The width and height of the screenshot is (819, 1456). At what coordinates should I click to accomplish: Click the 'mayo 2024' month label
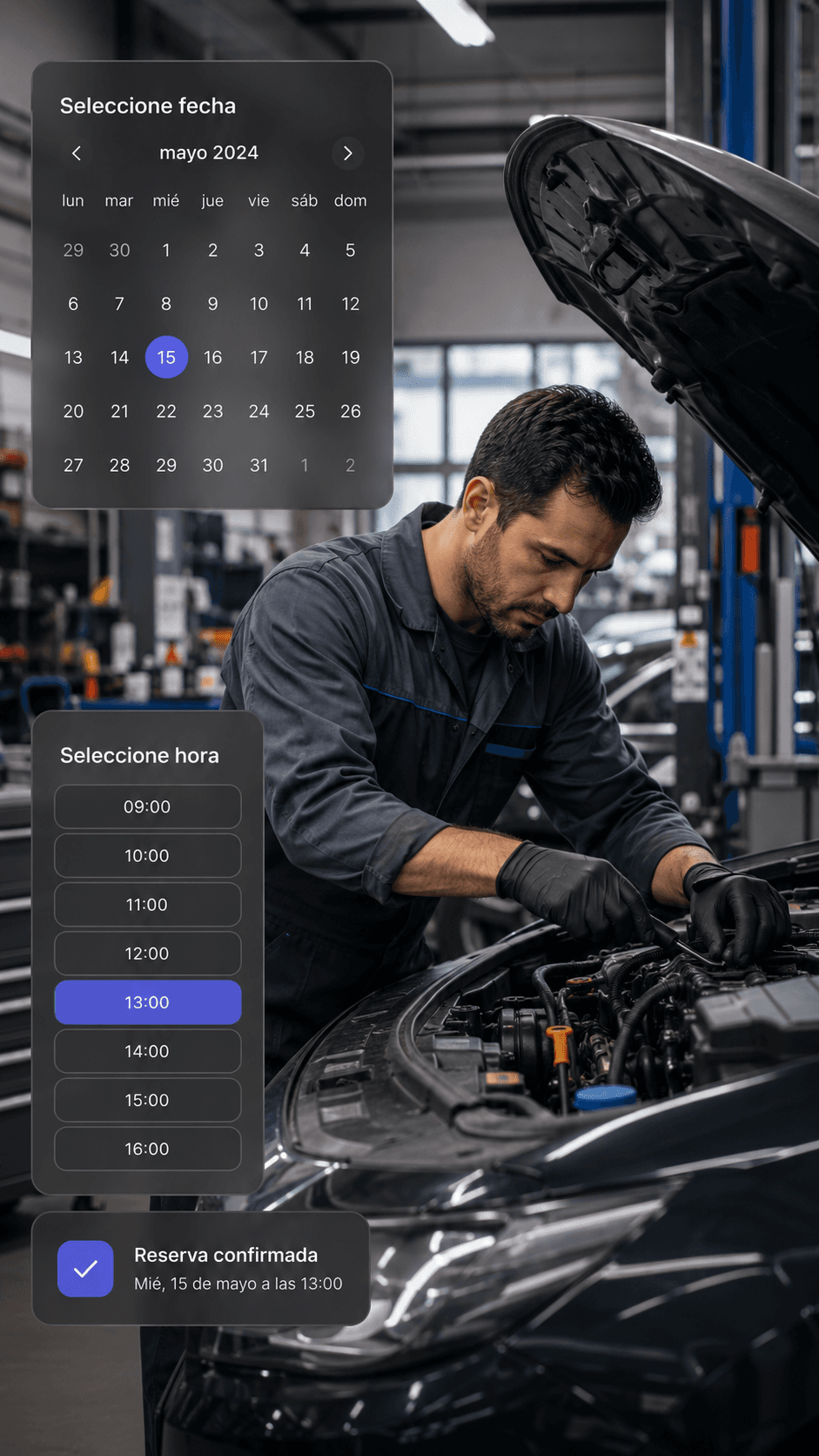pyautogui.click(x=209, y=152)
